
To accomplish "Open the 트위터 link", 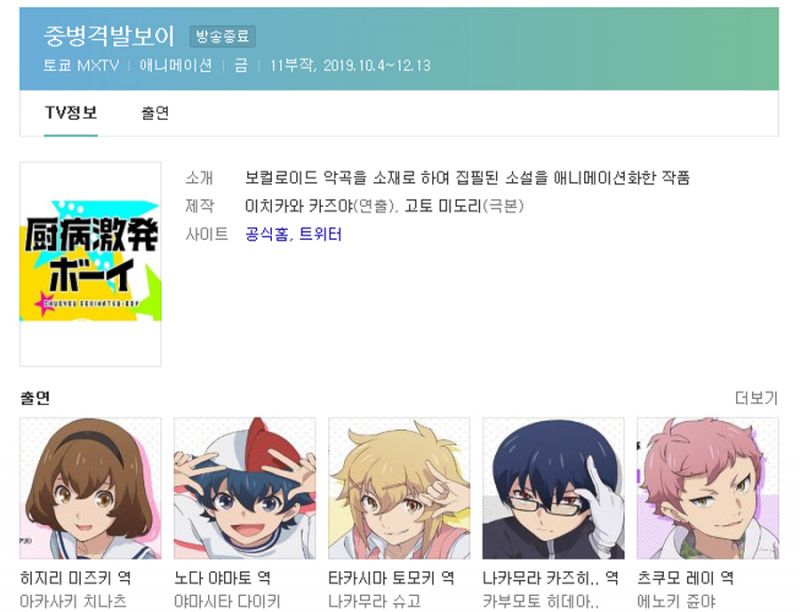I will 320,235.
